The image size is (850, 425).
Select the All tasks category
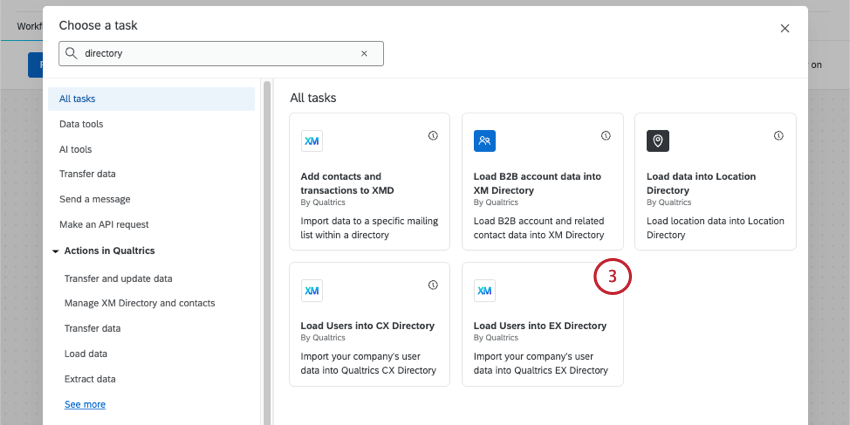tap(78, 99)
